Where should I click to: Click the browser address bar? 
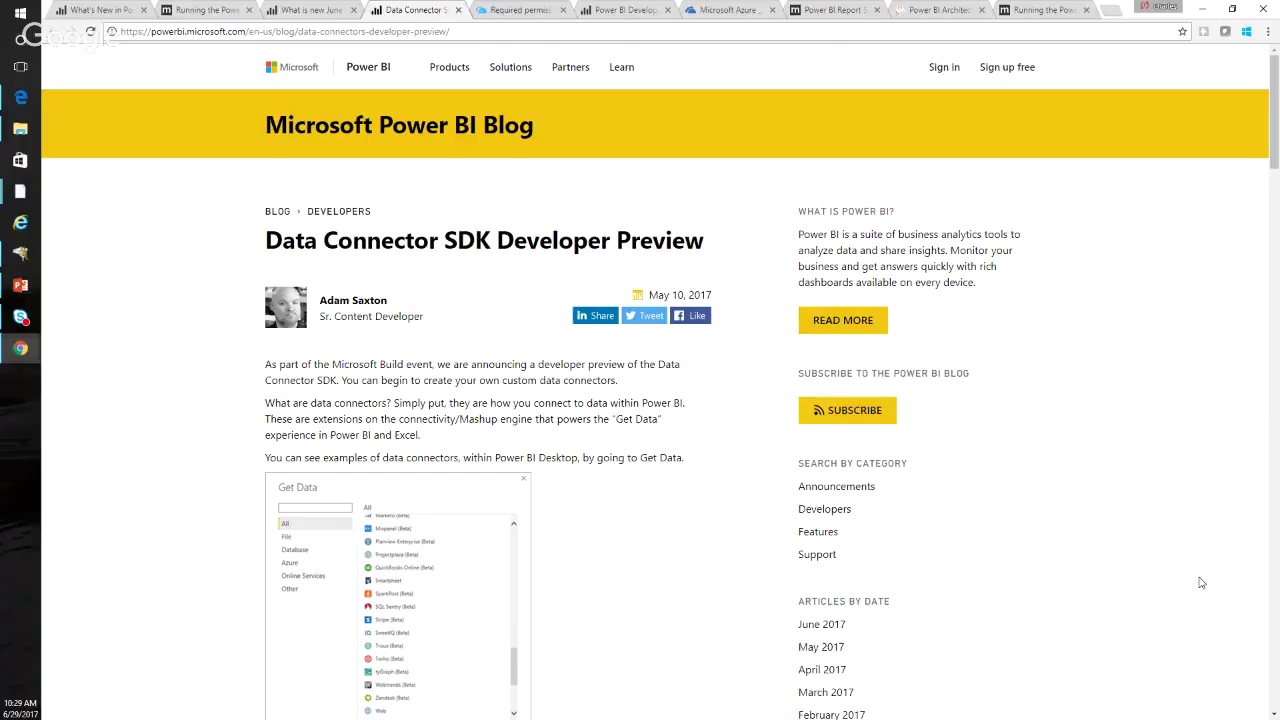click(640, 32)
